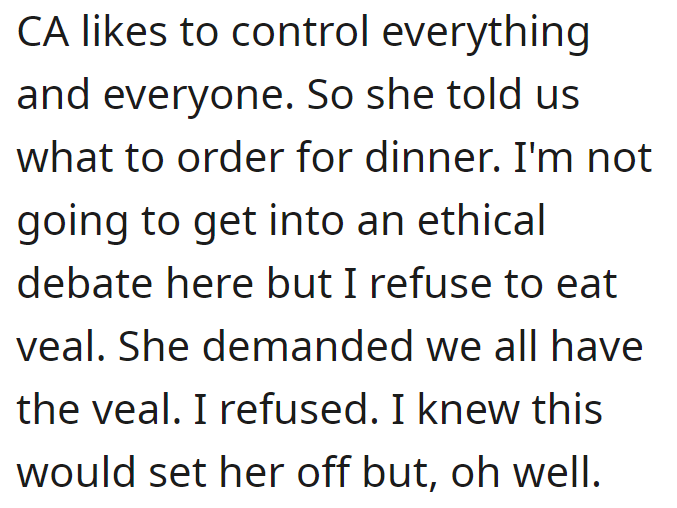677x508 pixels.
Task: Click the word "demanded" in sixth line
Action: (308, 345)
